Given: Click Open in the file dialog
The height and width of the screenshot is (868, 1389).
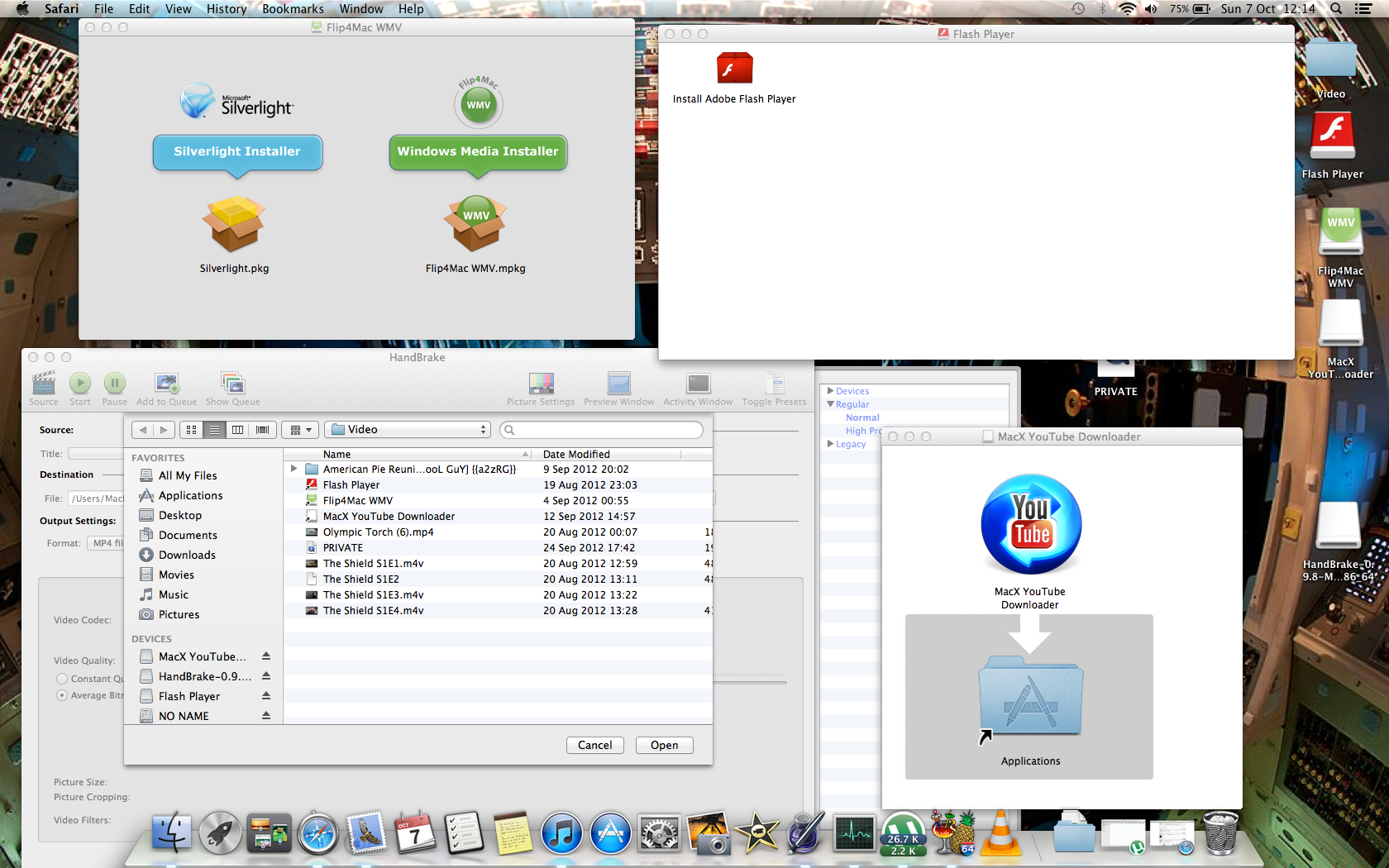Looking at the screenshot, I should (665, 745).
